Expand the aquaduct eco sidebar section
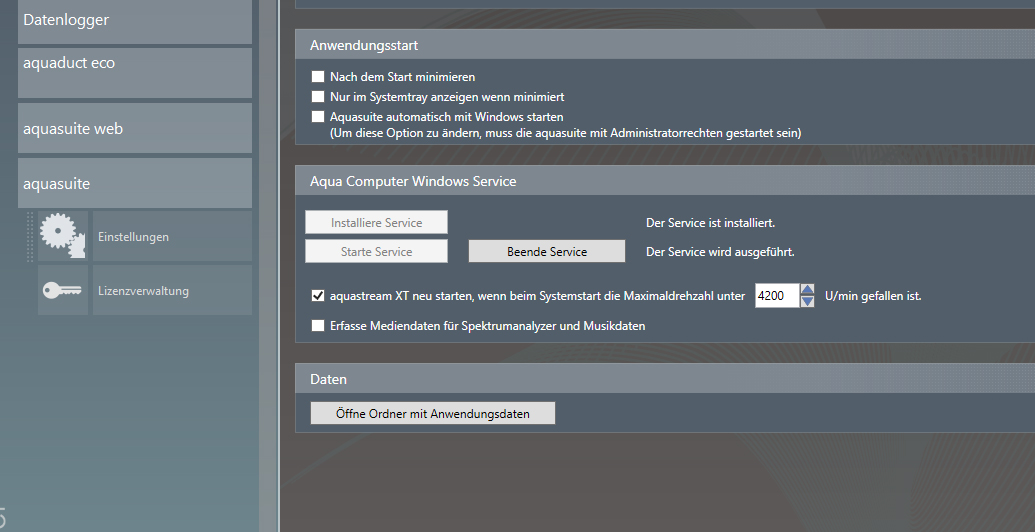The width and height of the screenshot is (1035, 532). pos(134,72)
